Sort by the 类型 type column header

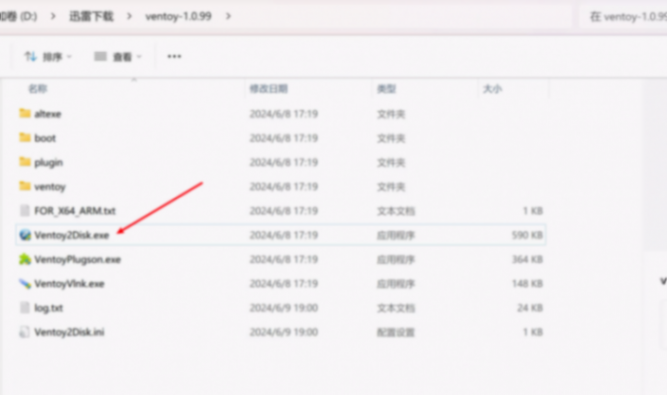(x=386, y=88)
